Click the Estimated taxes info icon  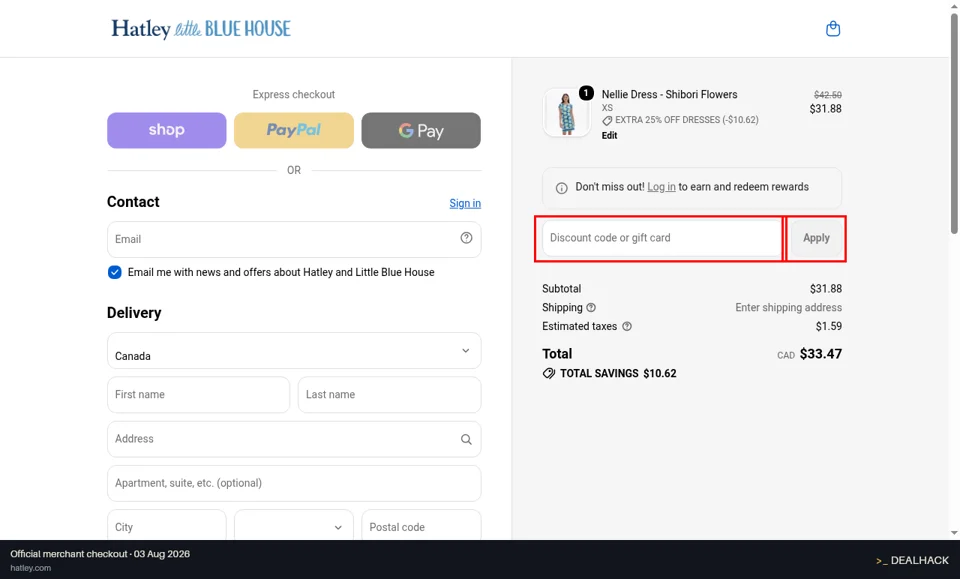(627, 327)
